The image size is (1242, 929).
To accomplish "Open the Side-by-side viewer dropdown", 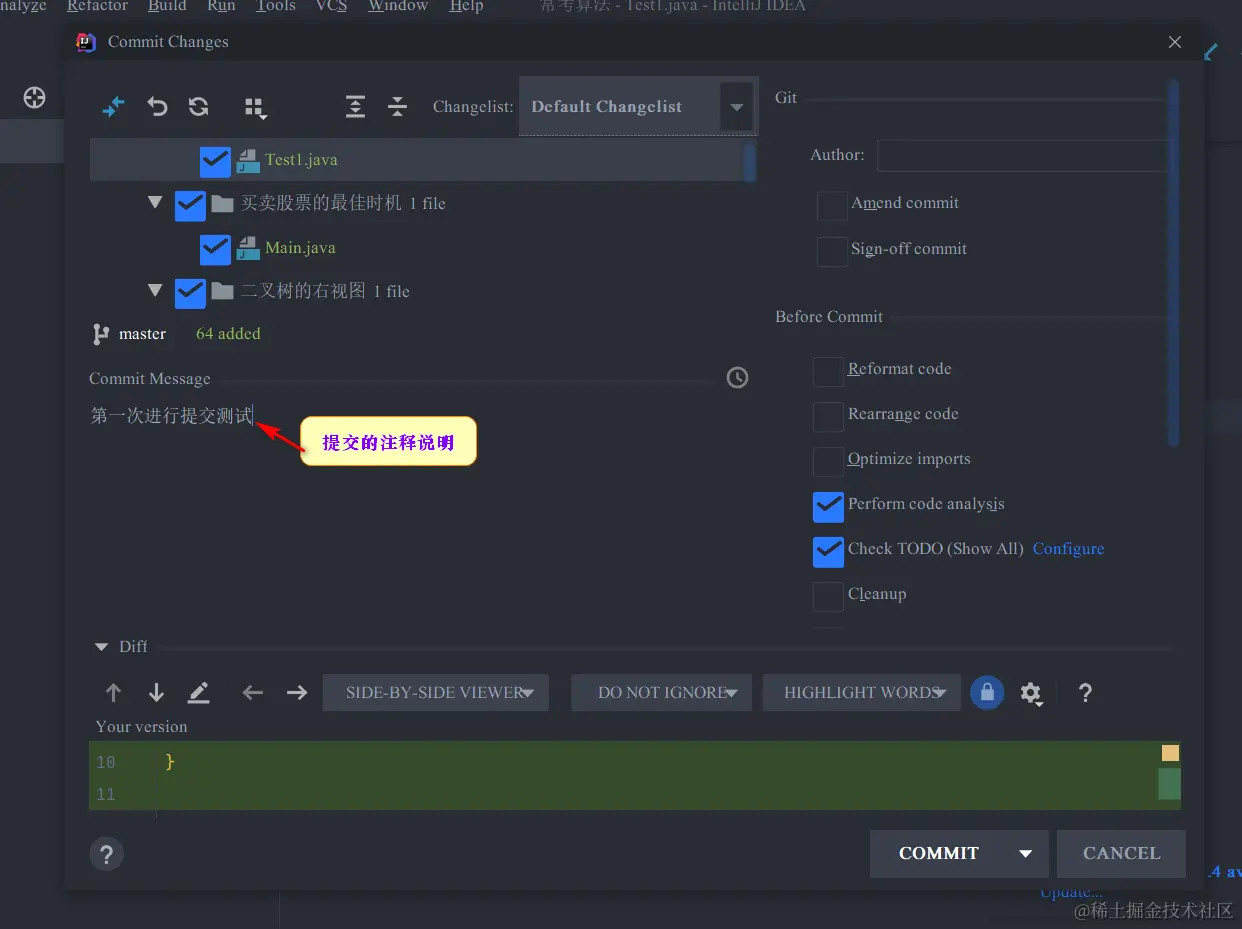I will pos(435,692).
